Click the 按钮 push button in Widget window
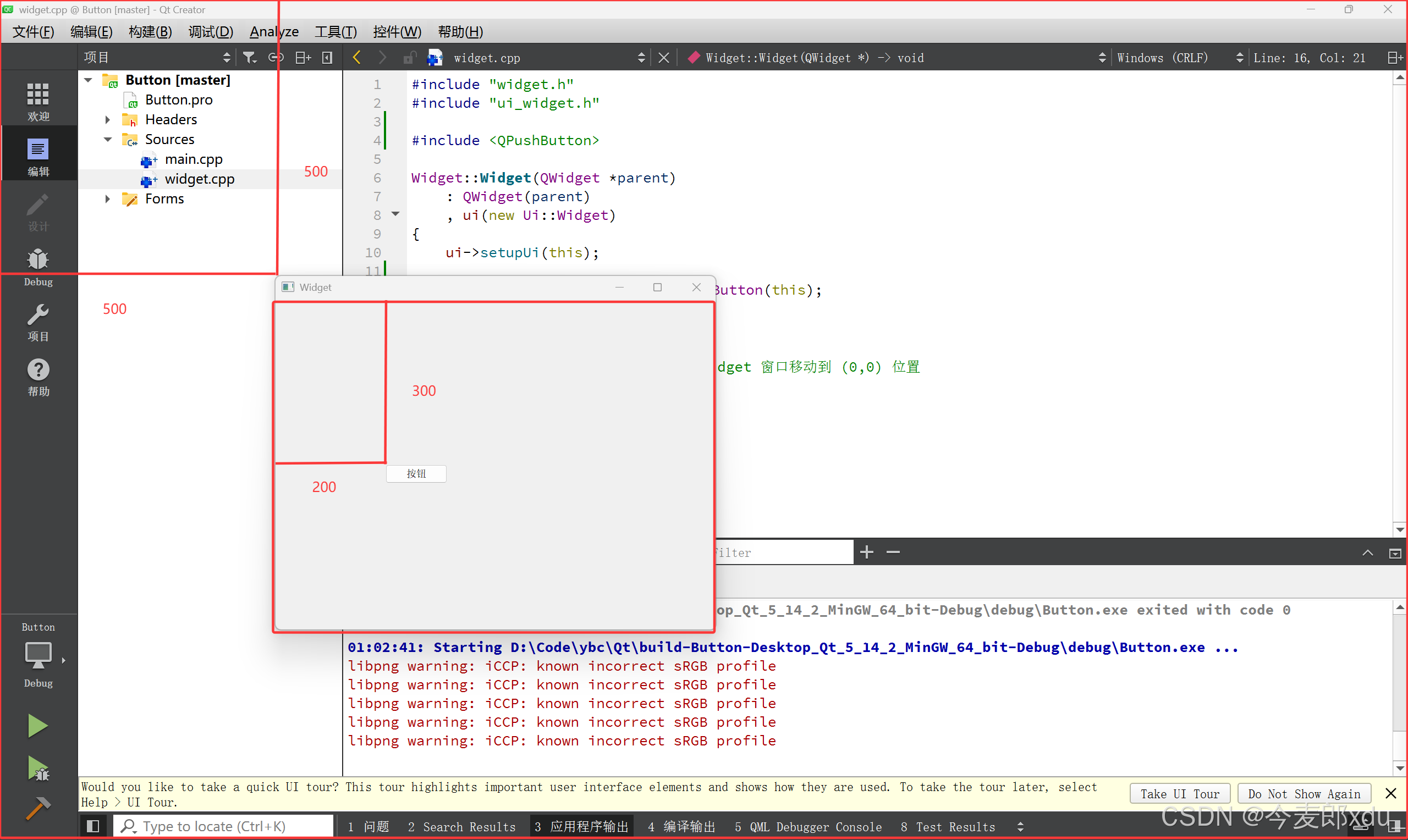 (x=416, y=473)
